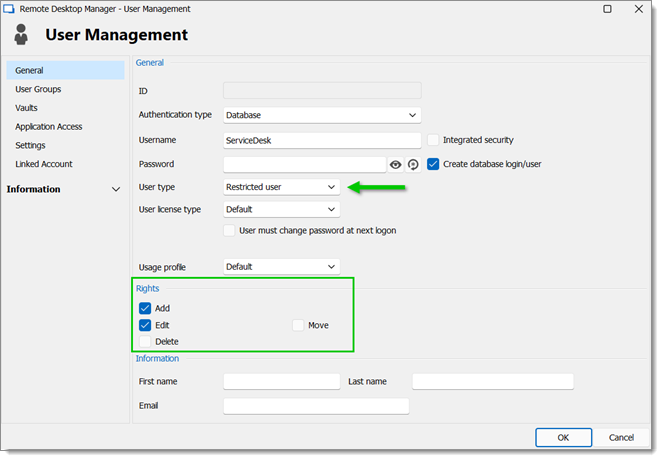Uncheck the Add right

145,308
